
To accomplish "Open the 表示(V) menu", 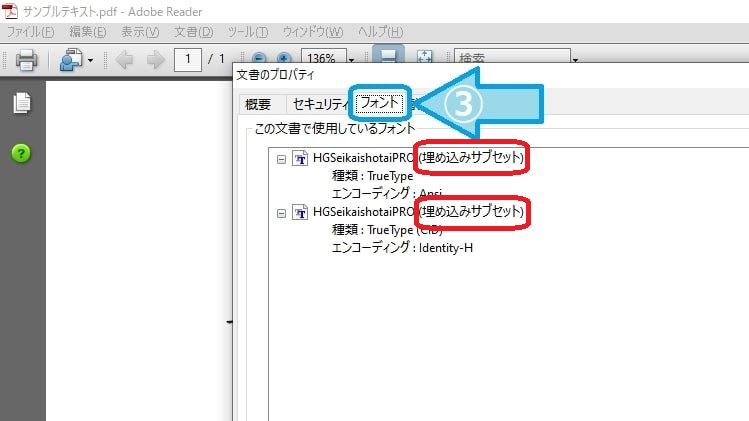I will tap(140, 32).
